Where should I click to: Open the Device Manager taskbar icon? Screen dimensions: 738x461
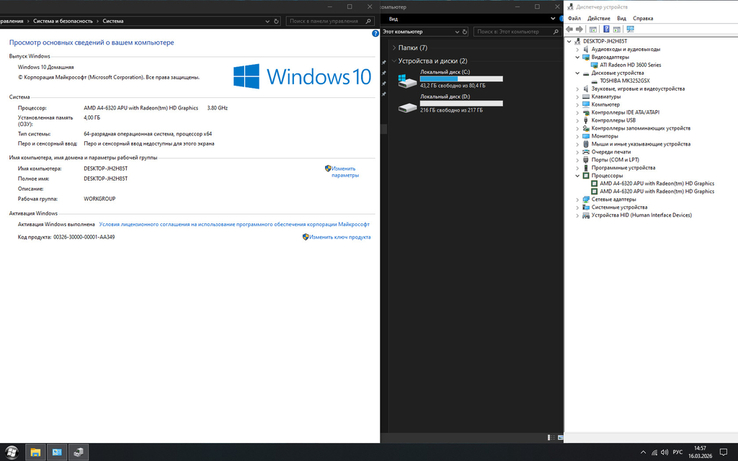pos(79,453)
